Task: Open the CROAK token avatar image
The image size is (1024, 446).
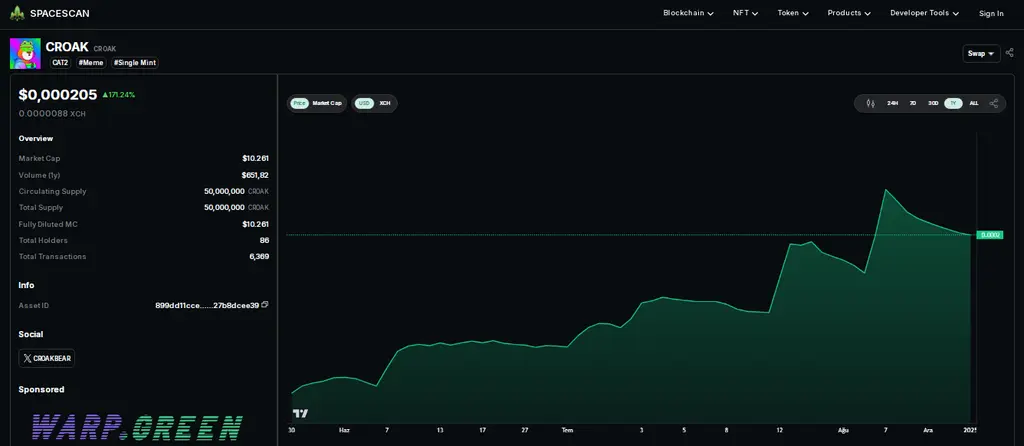Action: tap(25, 54)
